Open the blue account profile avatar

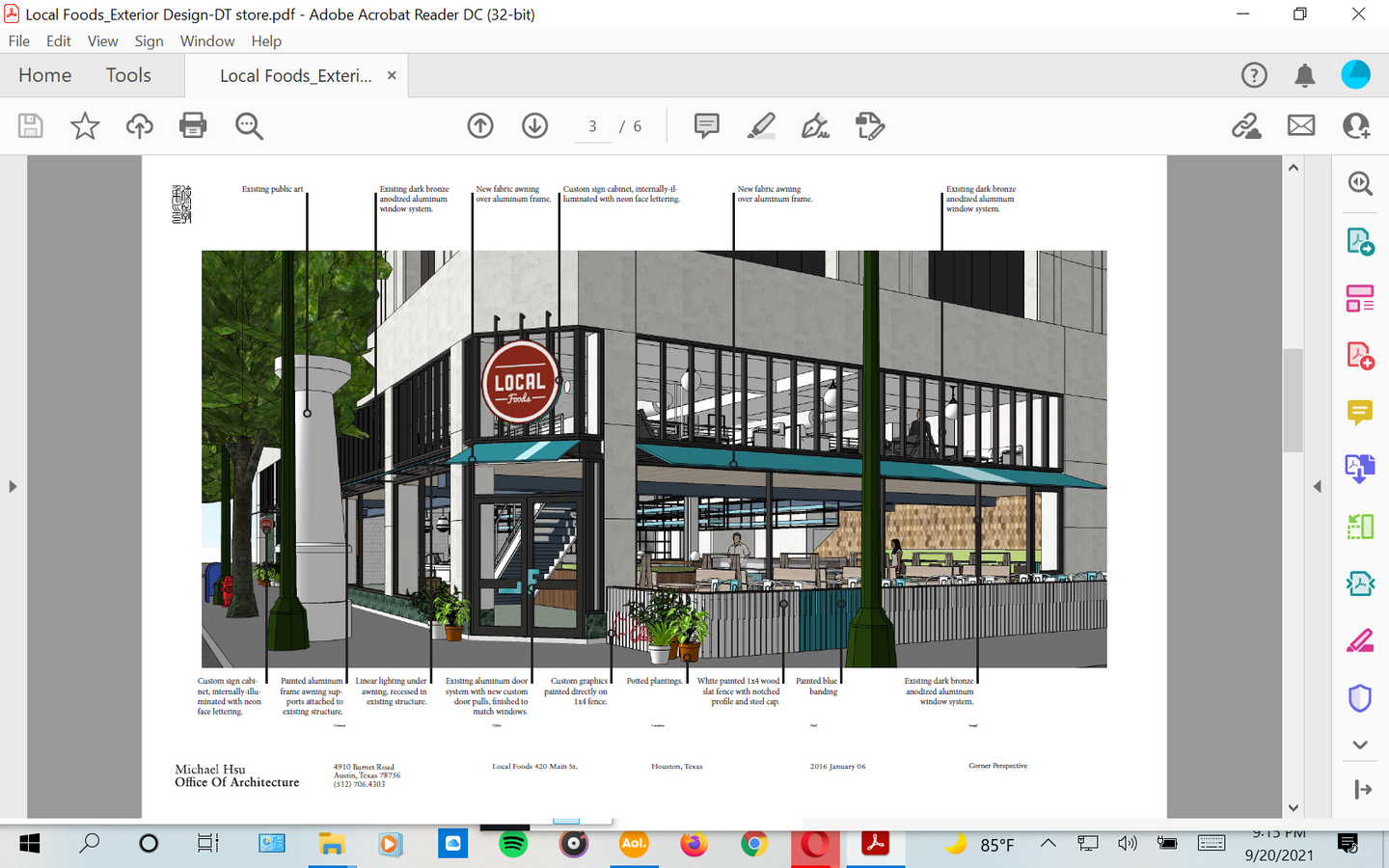tap(1356, 75)
